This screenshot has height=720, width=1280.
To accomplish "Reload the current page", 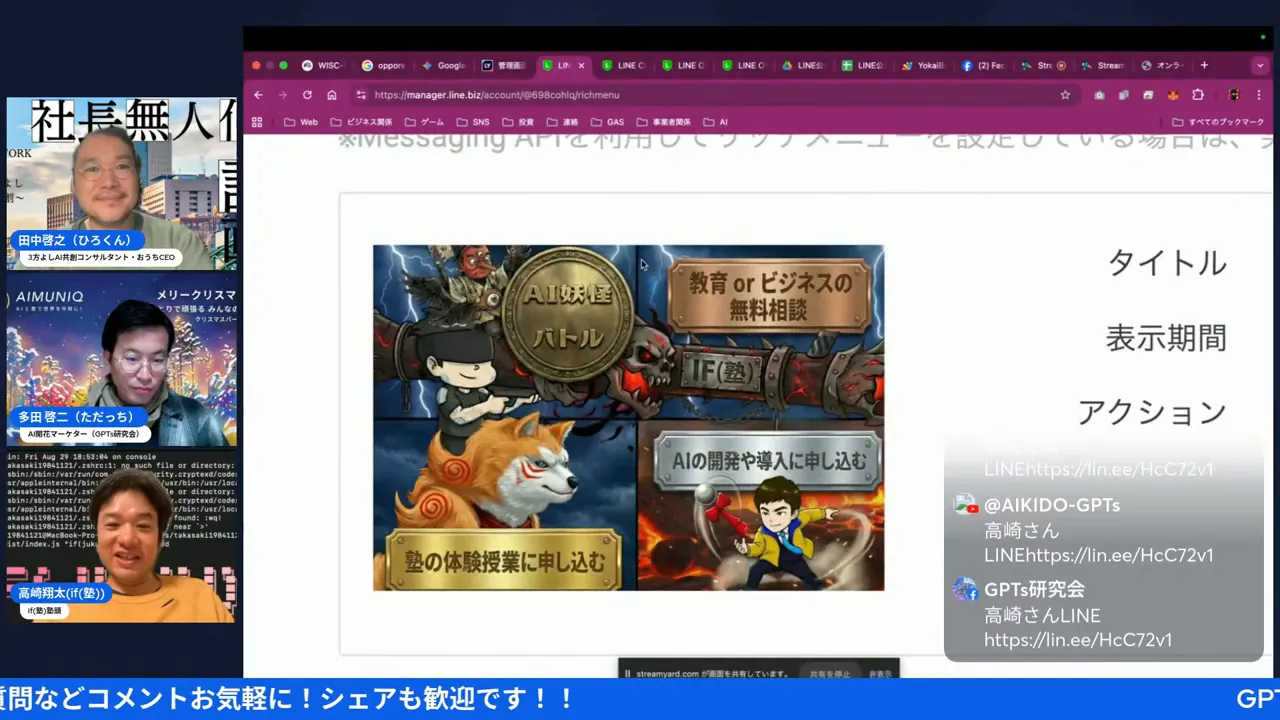I will (307, 94).
